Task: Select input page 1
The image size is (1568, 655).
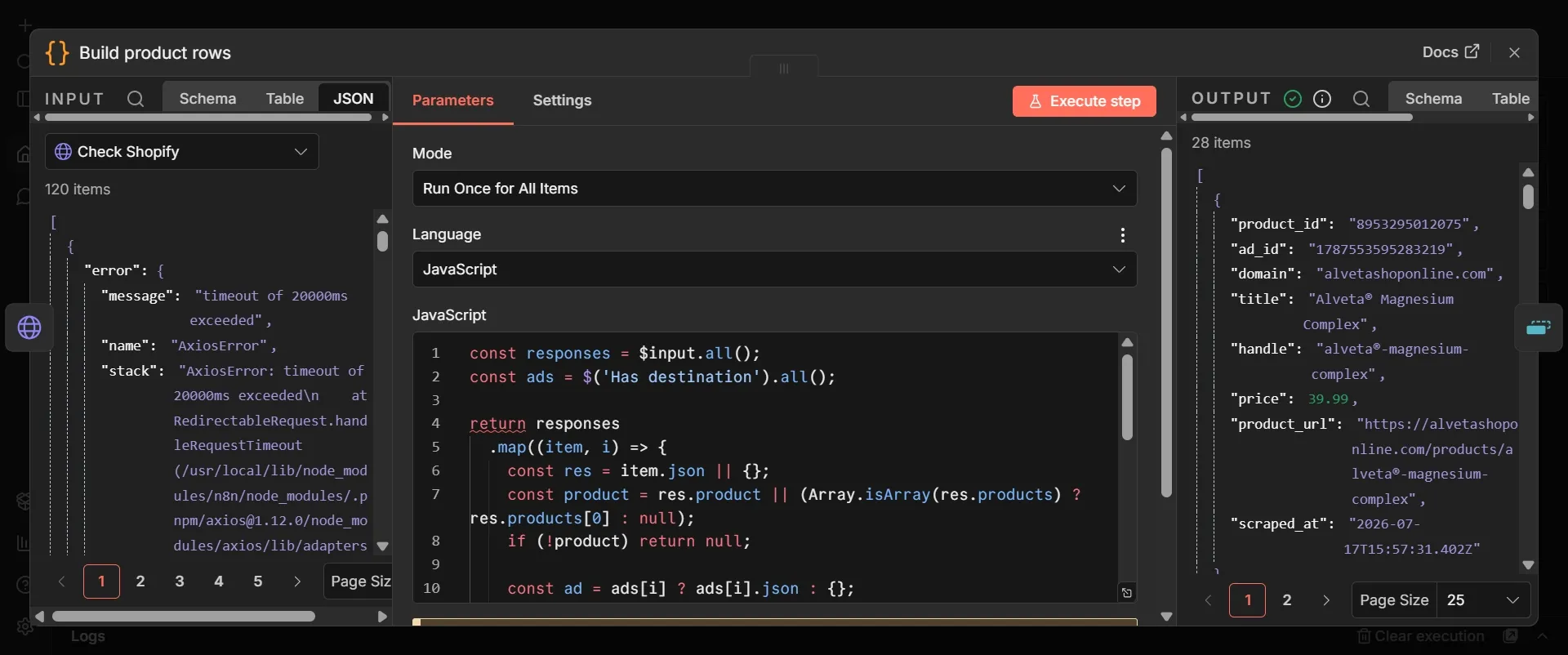Action: [101, 581]
